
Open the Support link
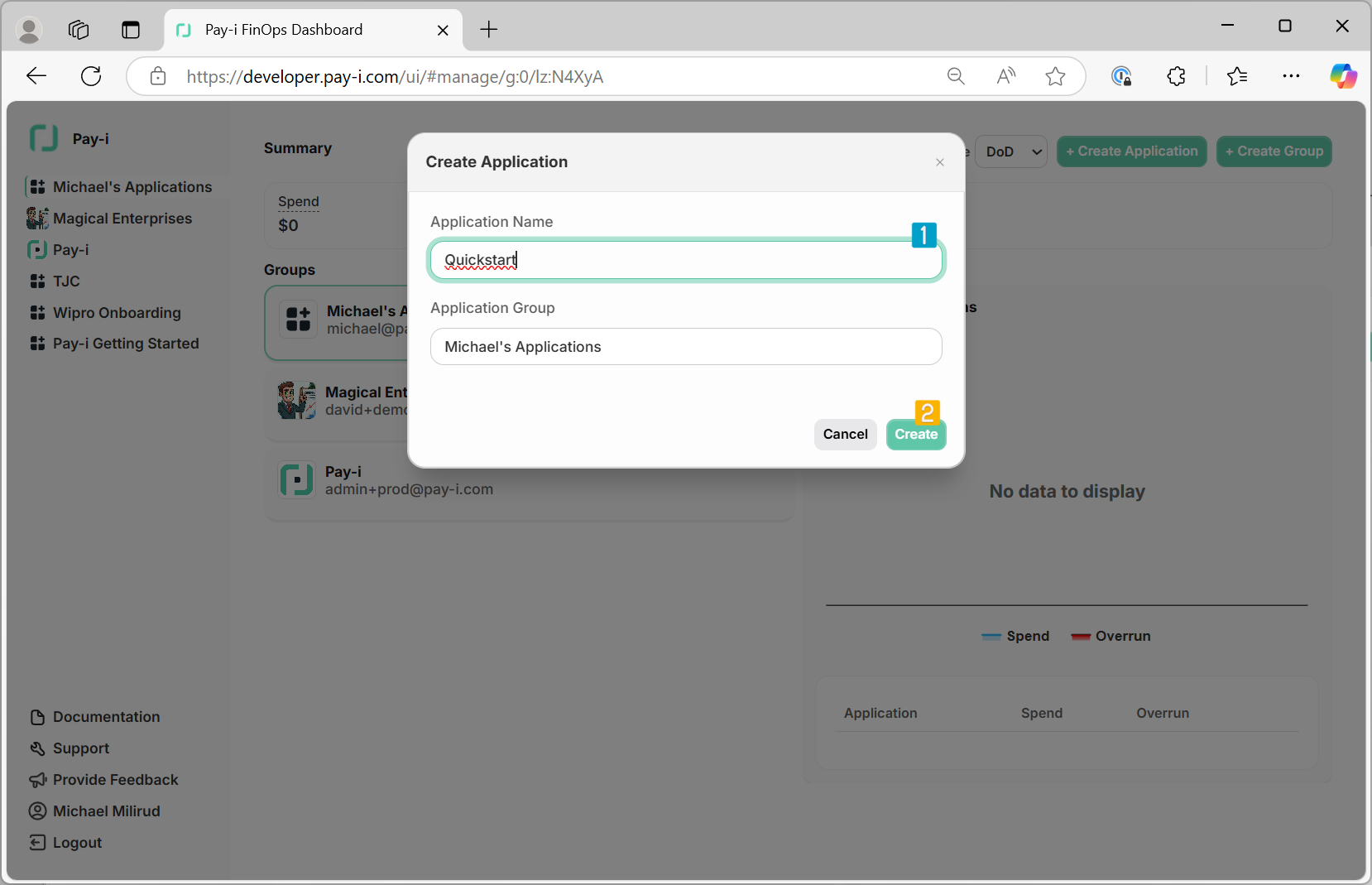click(70, 748)
